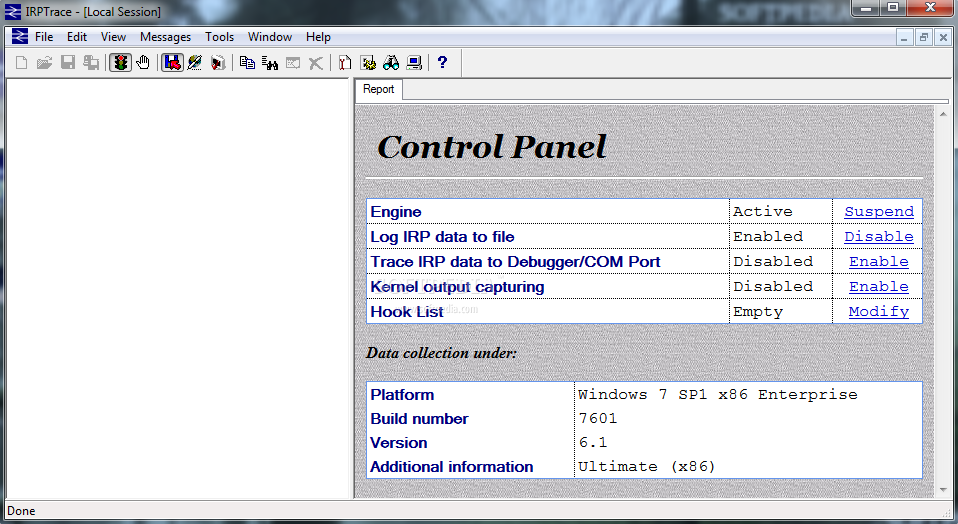Click the grayed message card icon

tap(293, 62)
